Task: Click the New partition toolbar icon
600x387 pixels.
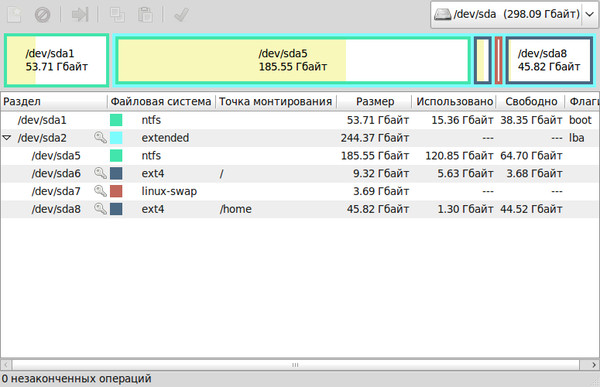Action: pos(15,15)
